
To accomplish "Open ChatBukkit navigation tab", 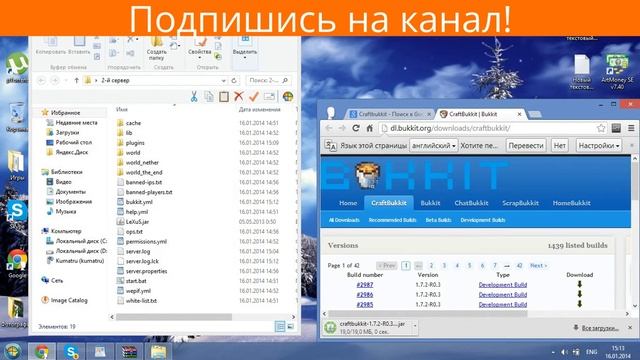I will pyautogui.click(x=471, y=203).
